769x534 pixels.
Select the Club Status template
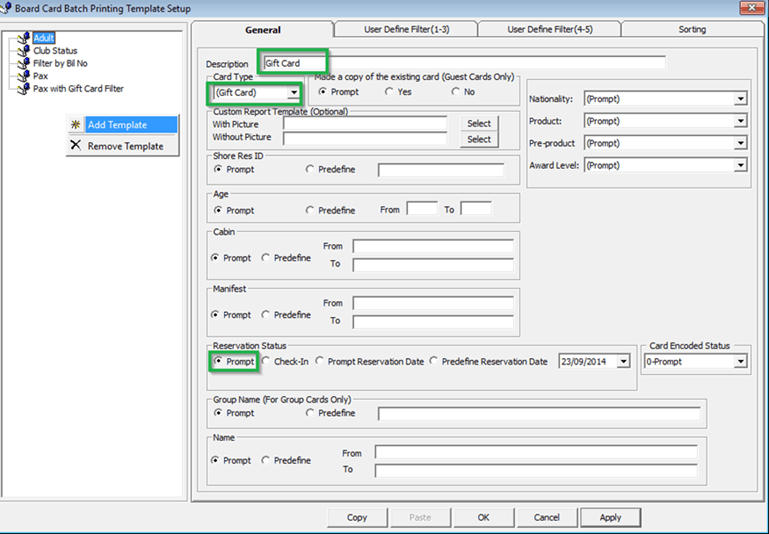click(x=55, y=51)
